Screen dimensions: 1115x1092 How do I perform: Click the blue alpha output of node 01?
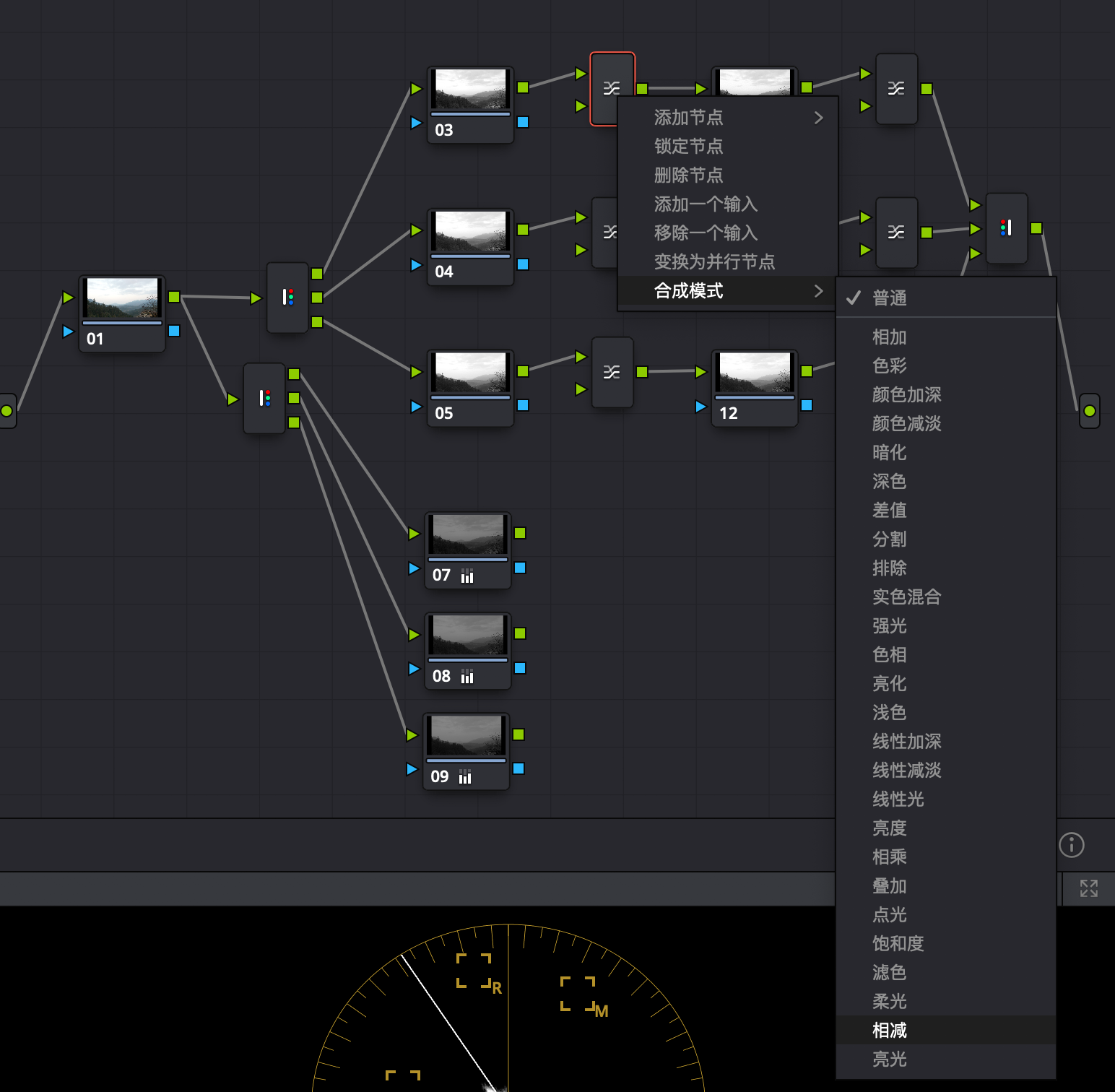coord(174,331)
